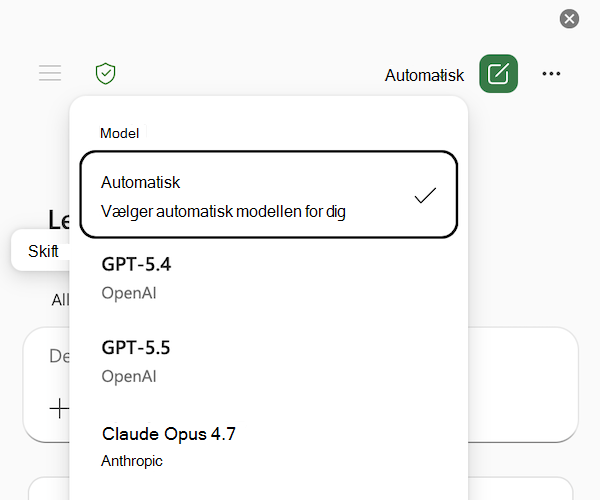Click the green shield protection icon
Viewport: 600px width, 500px height.
coord(105,73)
